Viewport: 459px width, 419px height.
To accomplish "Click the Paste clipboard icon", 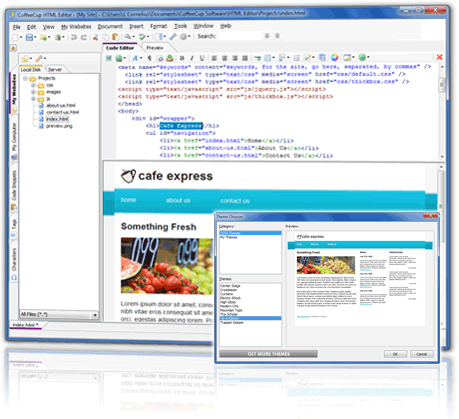I will [x=115, y=37].
